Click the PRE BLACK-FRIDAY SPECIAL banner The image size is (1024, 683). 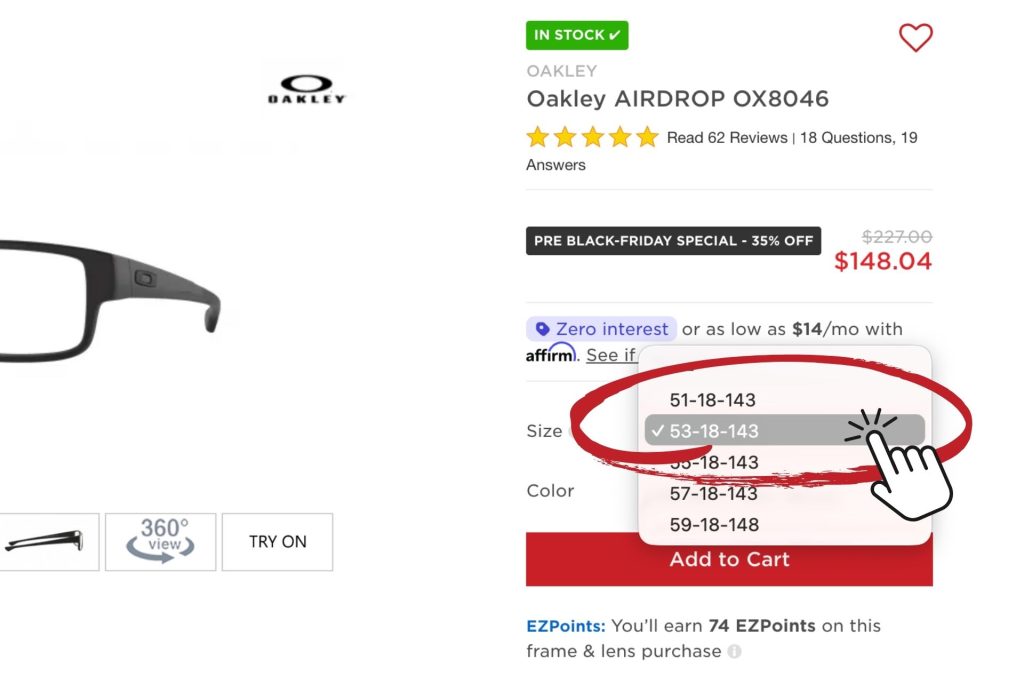click(672, 240)
